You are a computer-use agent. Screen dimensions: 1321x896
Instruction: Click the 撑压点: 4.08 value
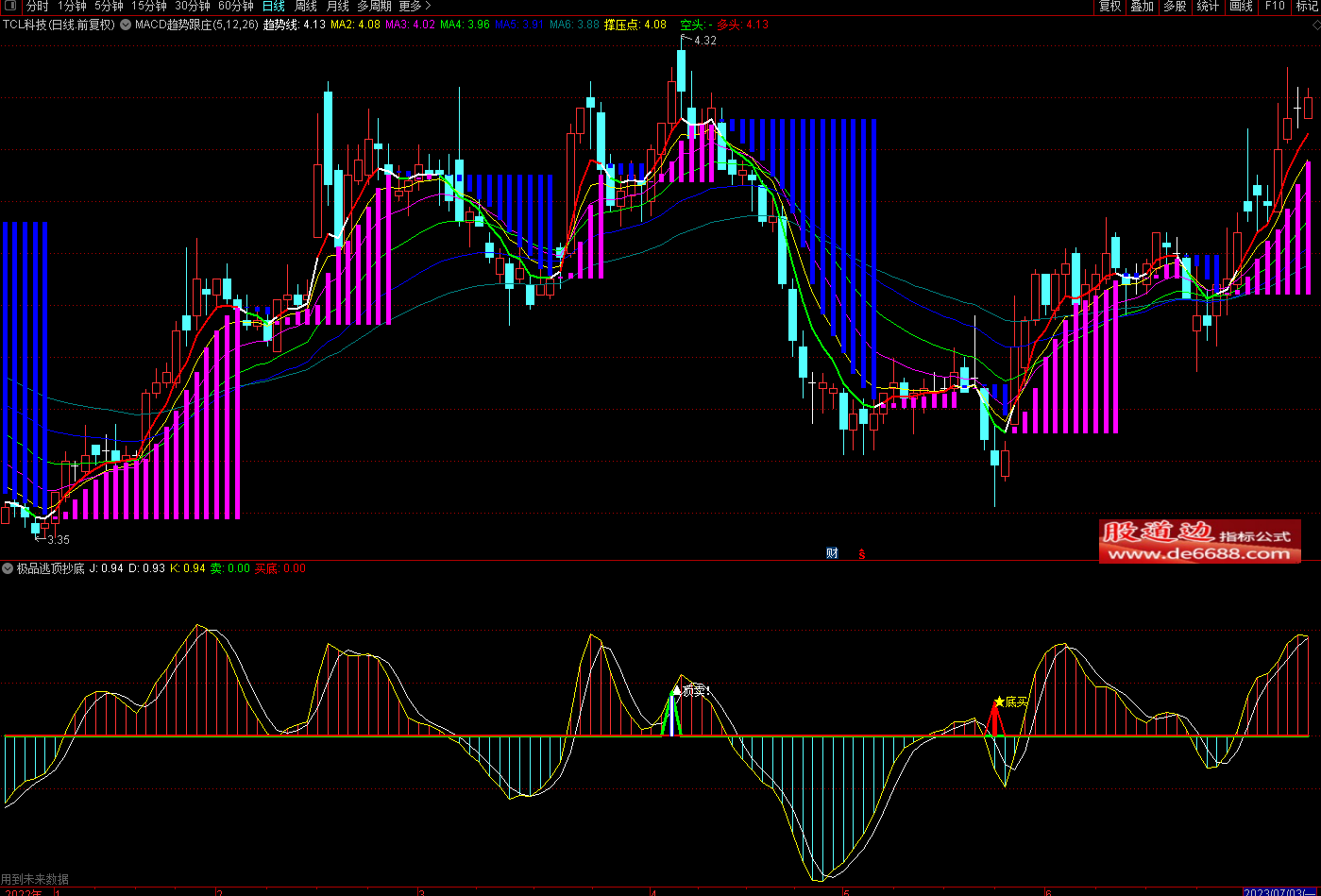(635, 25)
